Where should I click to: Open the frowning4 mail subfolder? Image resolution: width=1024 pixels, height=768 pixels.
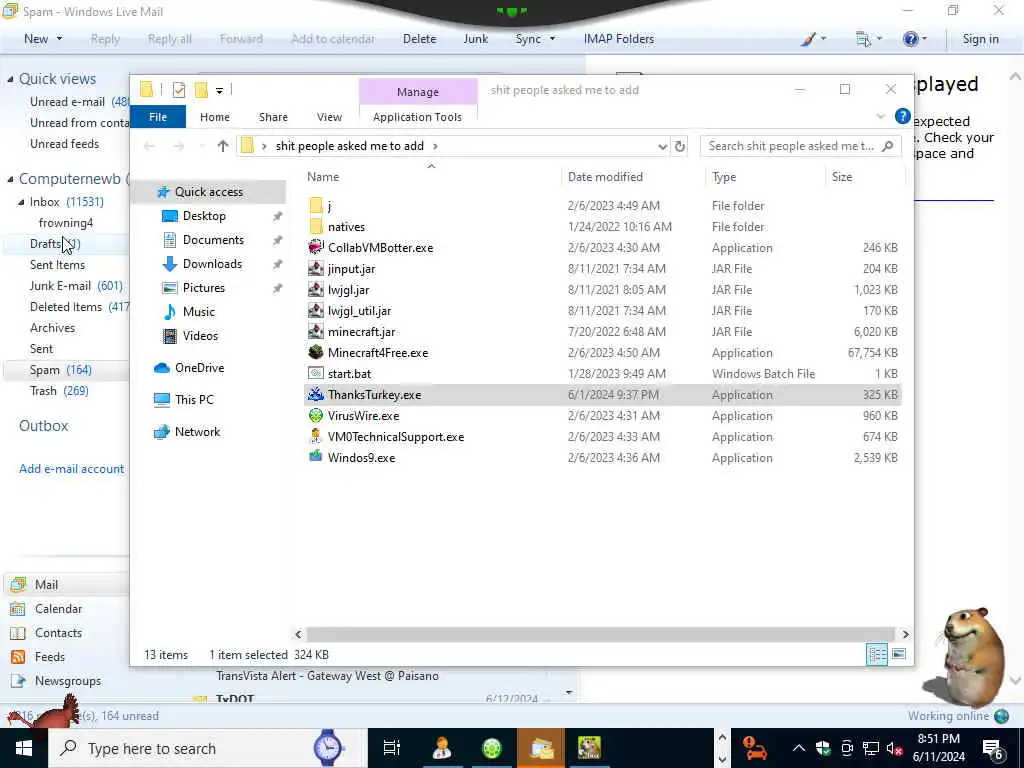pyautogui.click(x=65, y=223)
